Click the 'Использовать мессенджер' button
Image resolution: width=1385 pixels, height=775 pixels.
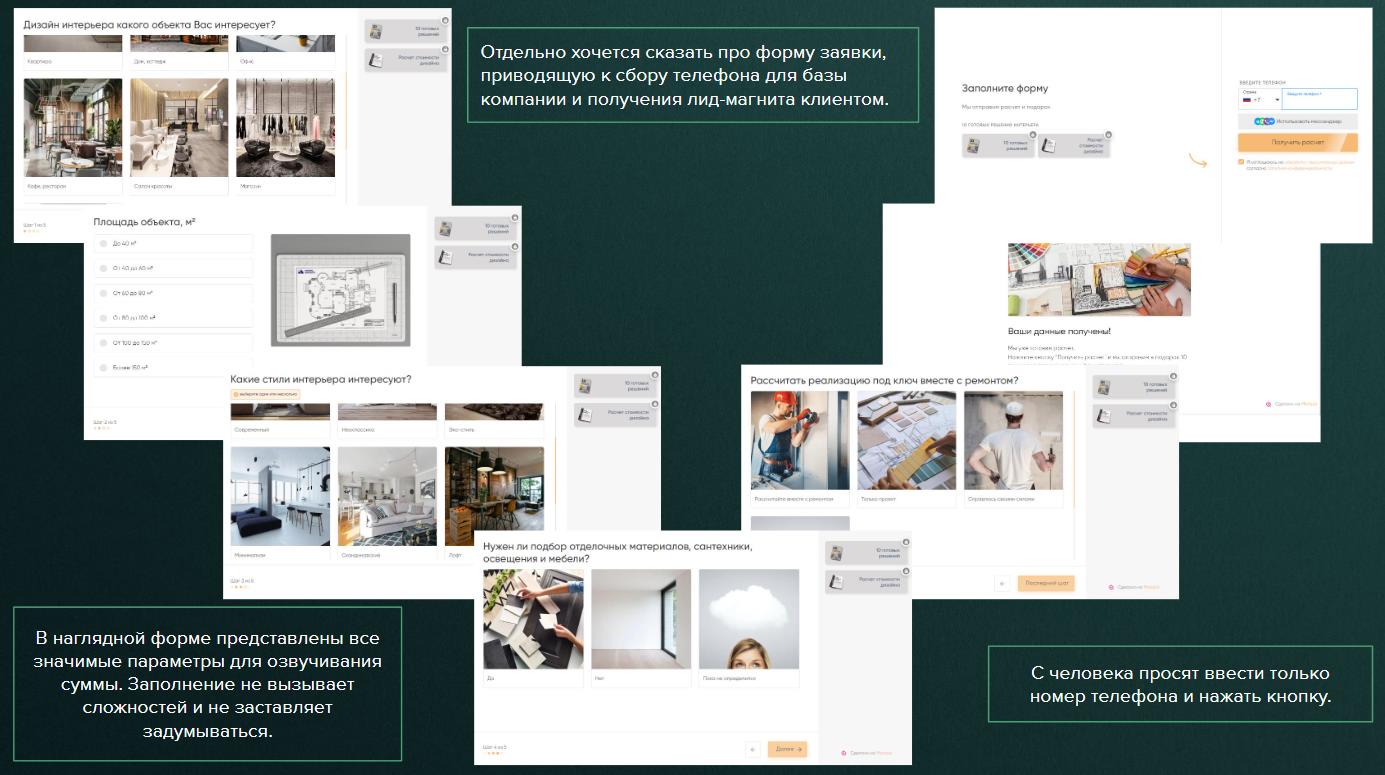click(1298, 121)
